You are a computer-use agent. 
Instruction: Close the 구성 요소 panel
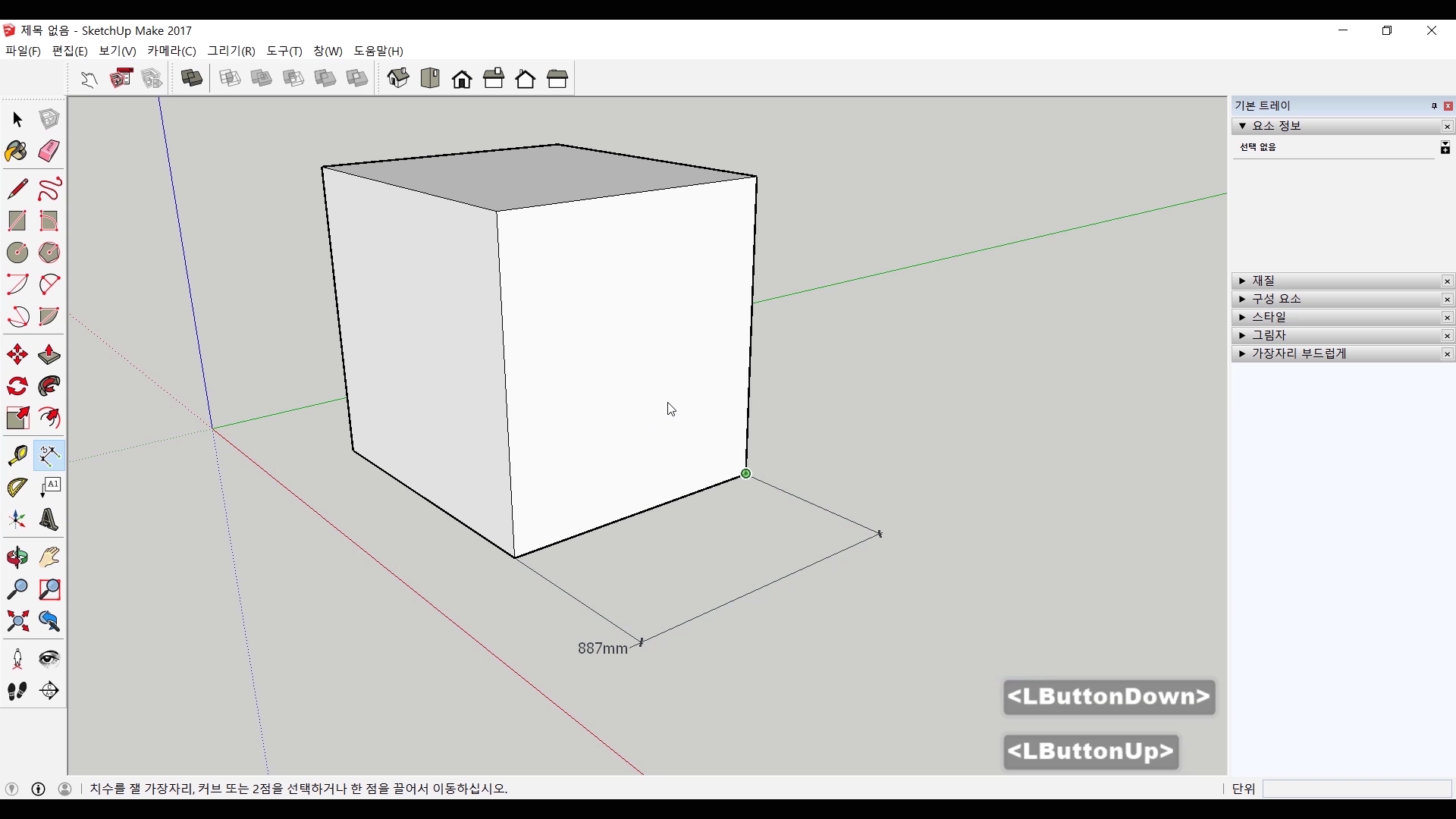pyautogui.click(x=1447, y=300)
